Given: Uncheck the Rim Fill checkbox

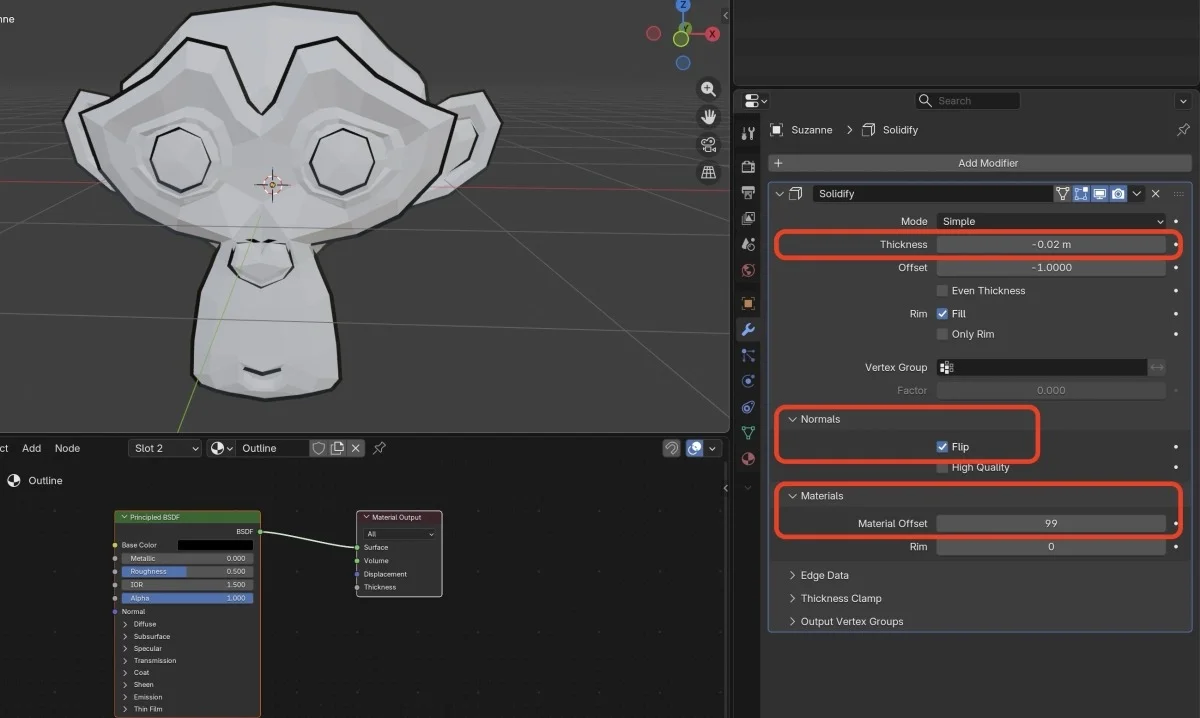Looking at the screenshot, I should (942, 314).
